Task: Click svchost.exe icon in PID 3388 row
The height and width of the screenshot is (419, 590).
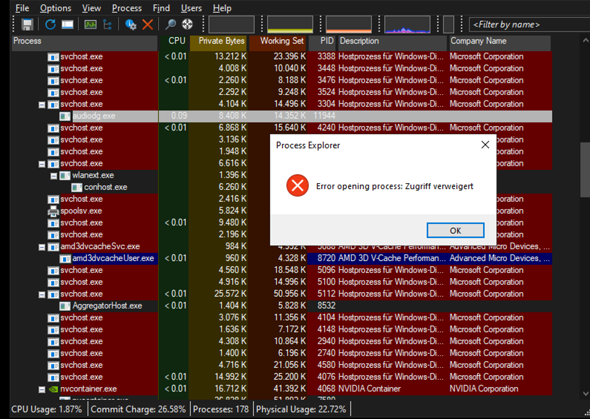Action: point(53,57)
